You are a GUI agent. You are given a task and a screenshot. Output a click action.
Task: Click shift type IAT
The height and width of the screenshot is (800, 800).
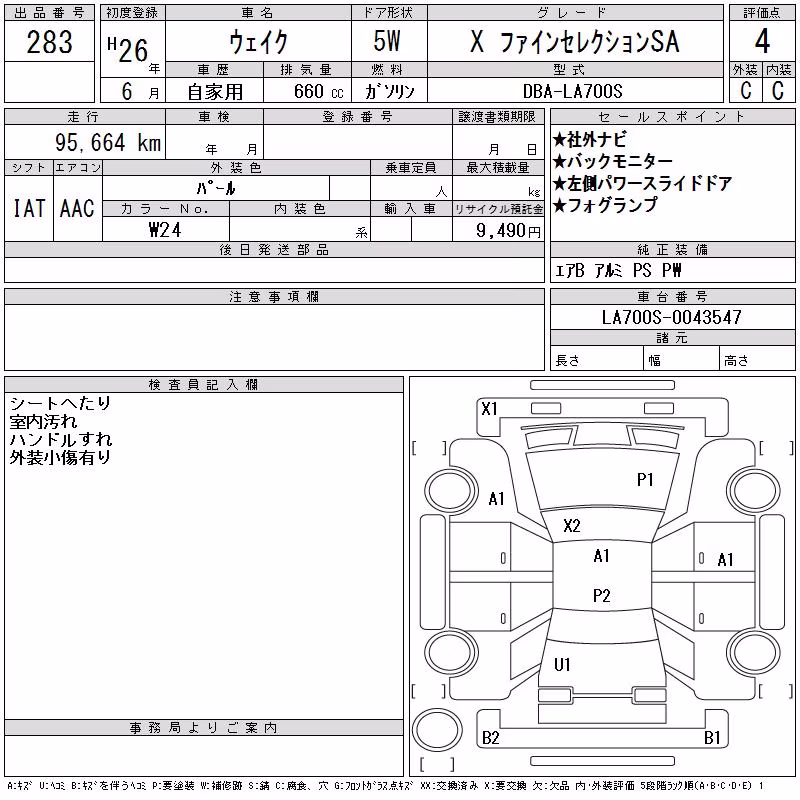(x=29, y=208)
